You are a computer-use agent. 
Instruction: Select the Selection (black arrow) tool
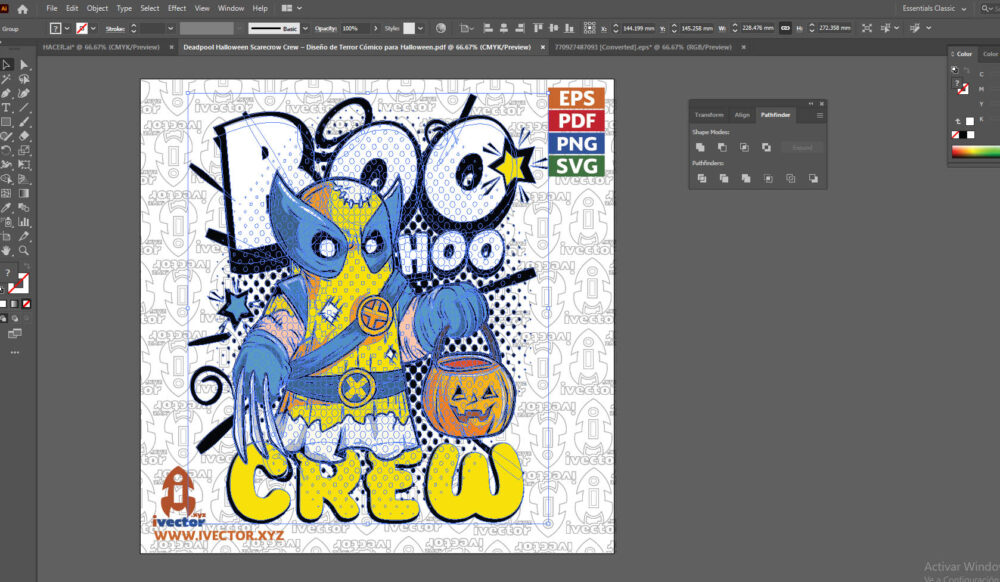[x=6, y=64]
